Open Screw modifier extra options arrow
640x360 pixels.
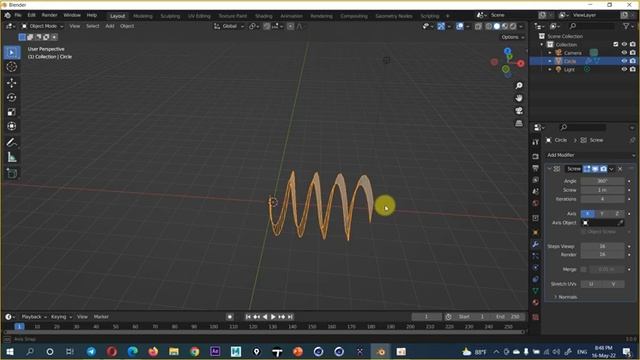(x=611, y=169)
